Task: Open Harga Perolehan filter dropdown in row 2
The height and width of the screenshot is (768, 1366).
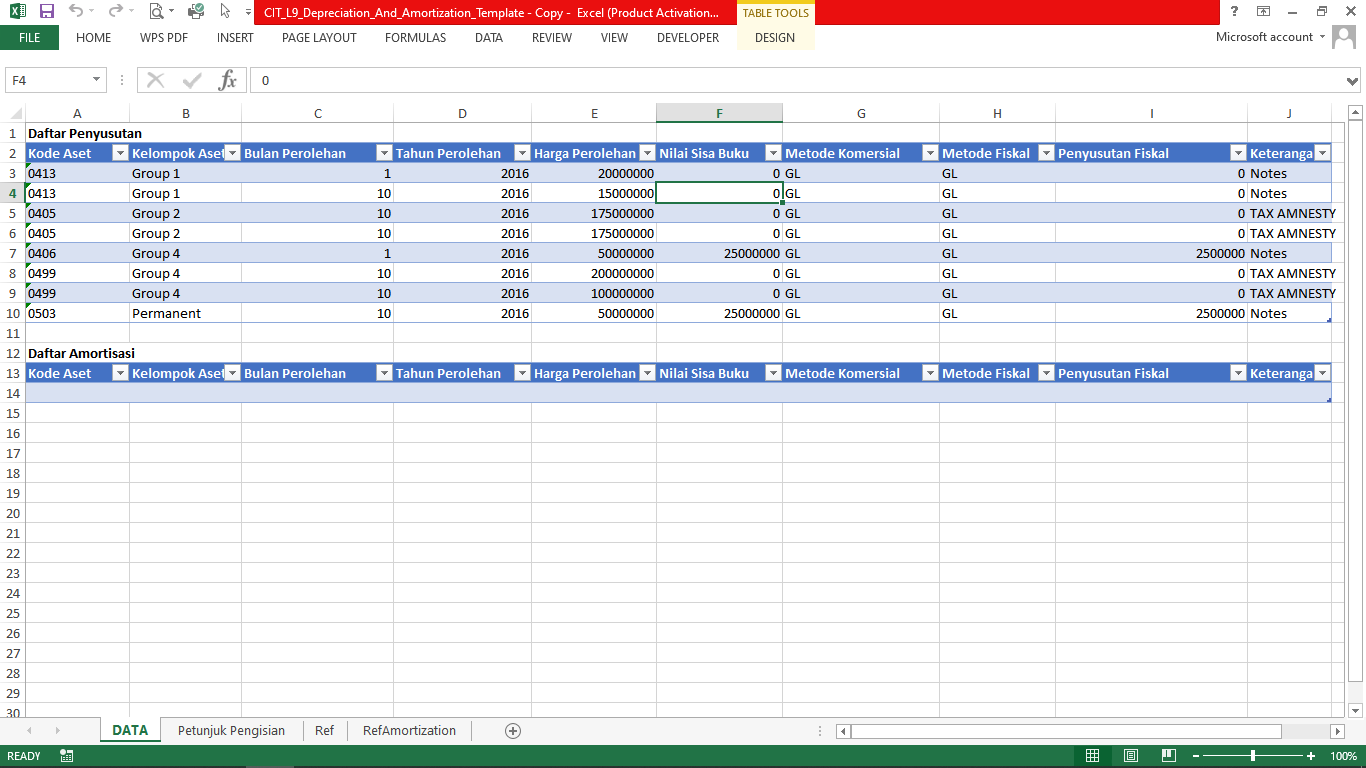Action: (x=646, y=153)
